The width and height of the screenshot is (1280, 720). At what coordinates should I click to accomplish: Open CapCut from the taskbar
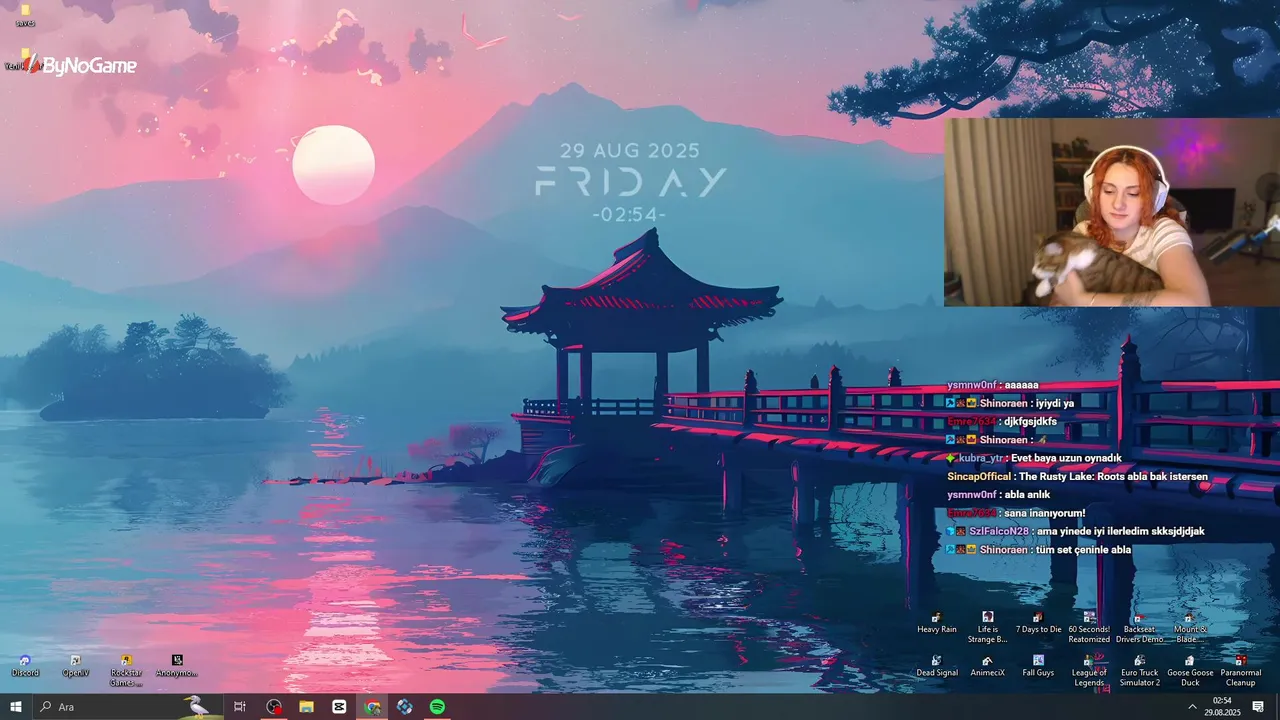339,707
